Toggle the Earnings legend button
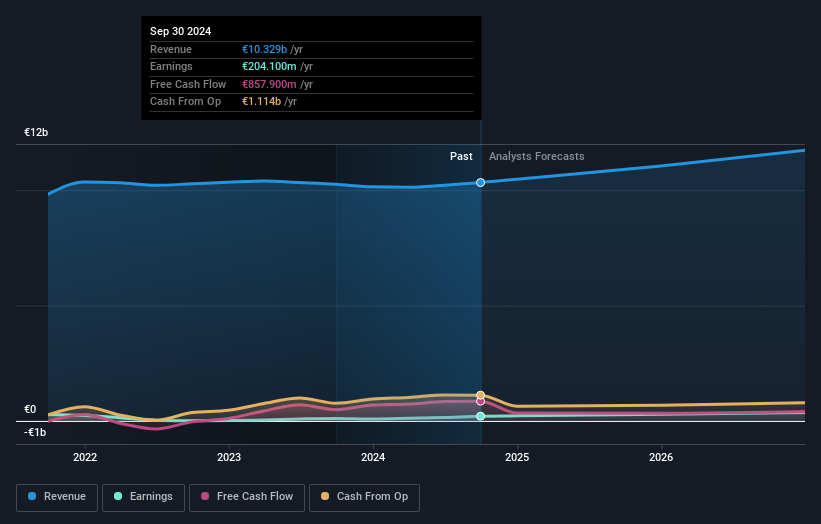The image size is (821, 524). point(143,497)
